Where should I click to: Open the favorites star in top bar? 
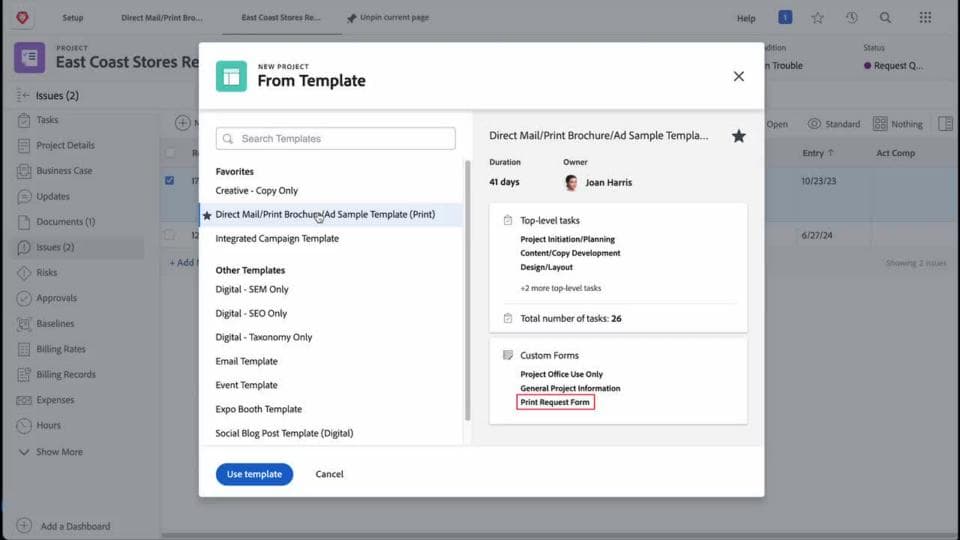817,18
